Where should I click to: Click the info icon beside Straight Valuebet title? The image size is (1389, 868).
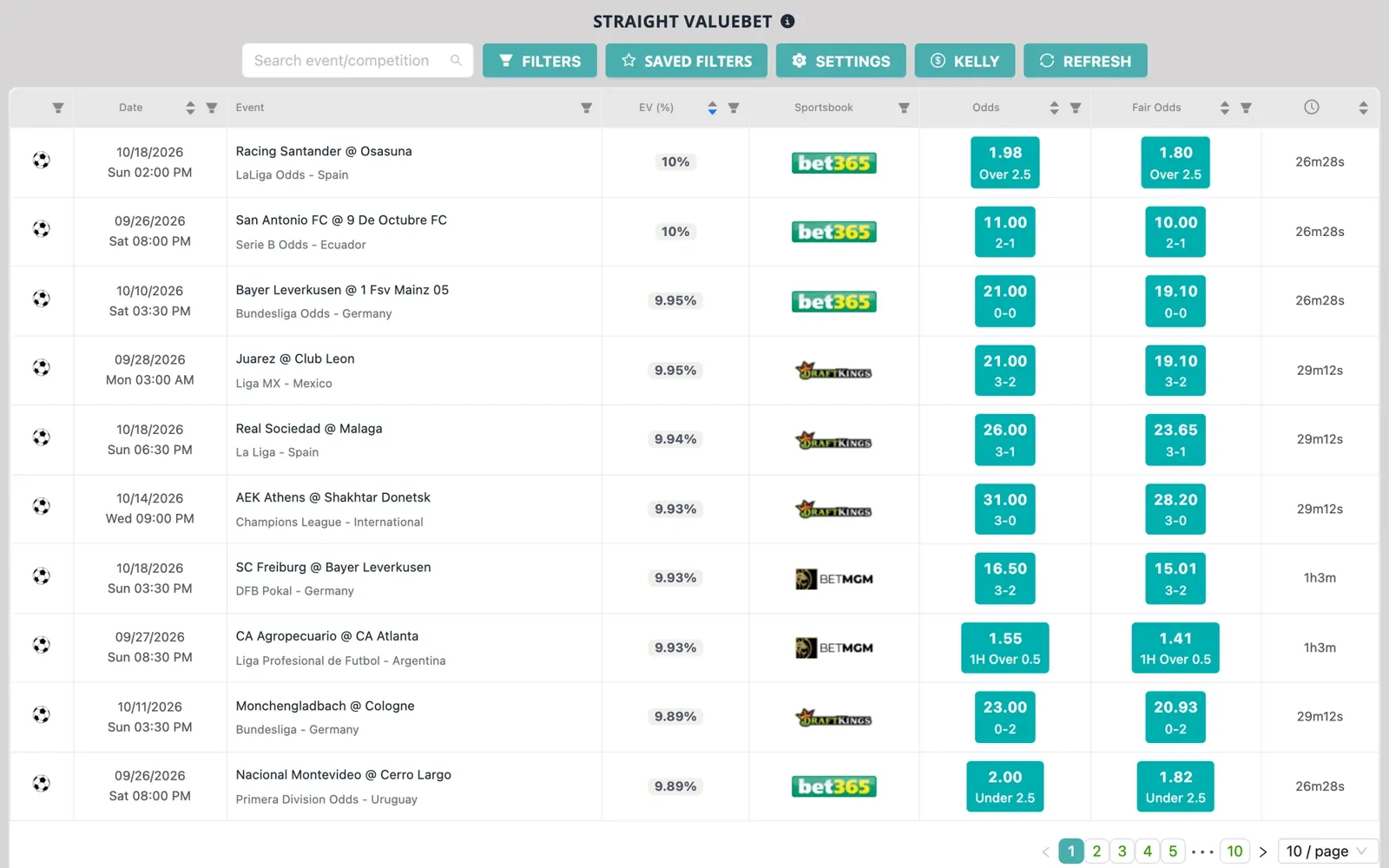coord(787,21)
